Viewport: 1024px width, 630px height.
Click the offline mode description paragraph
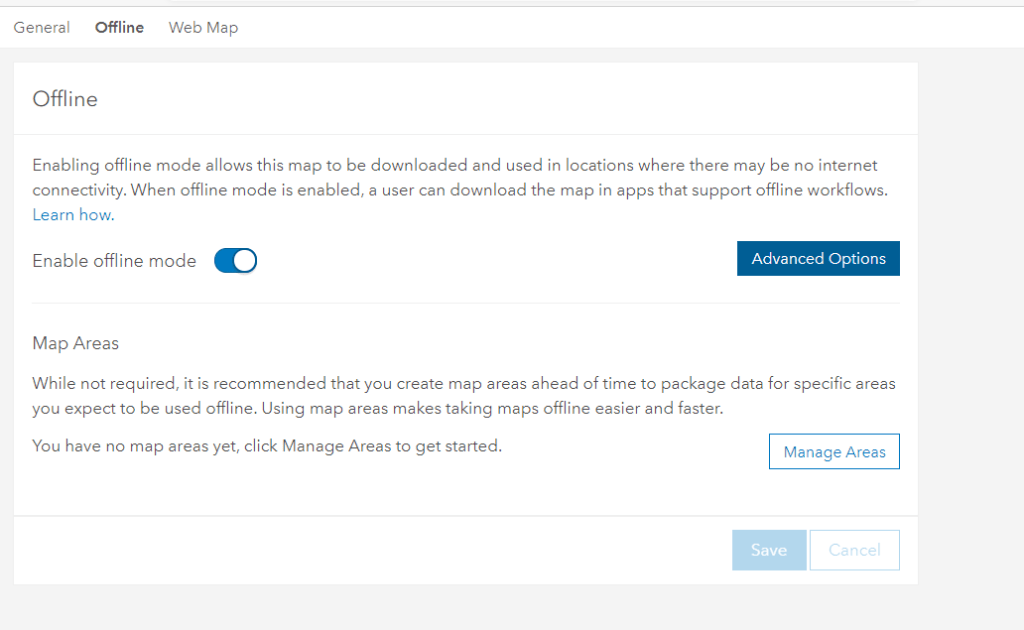click(x=460, y=177)
